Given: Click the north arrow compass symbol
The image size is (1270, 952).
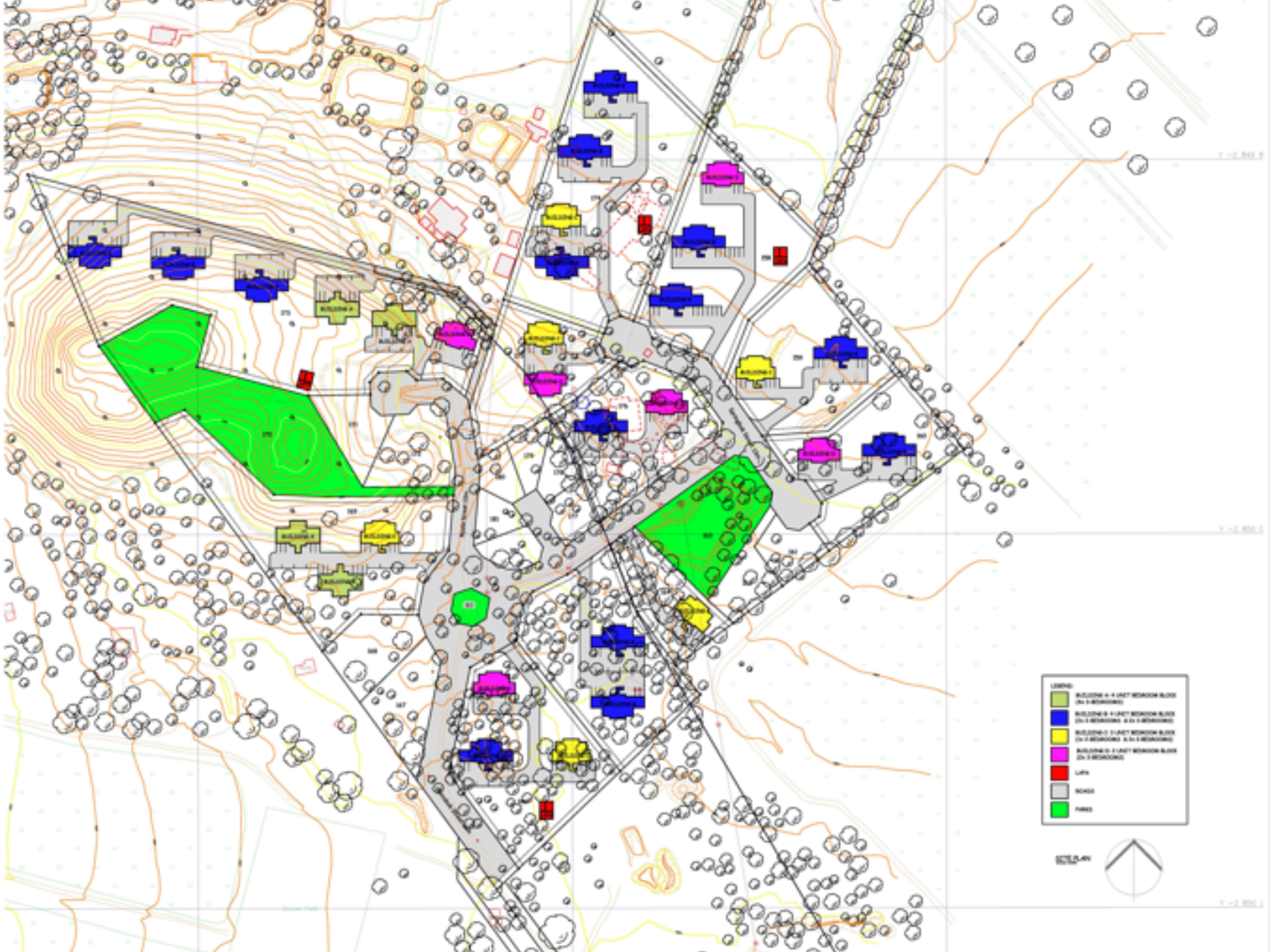Looking at the screenshot, I should click(x=1133, y=867).
